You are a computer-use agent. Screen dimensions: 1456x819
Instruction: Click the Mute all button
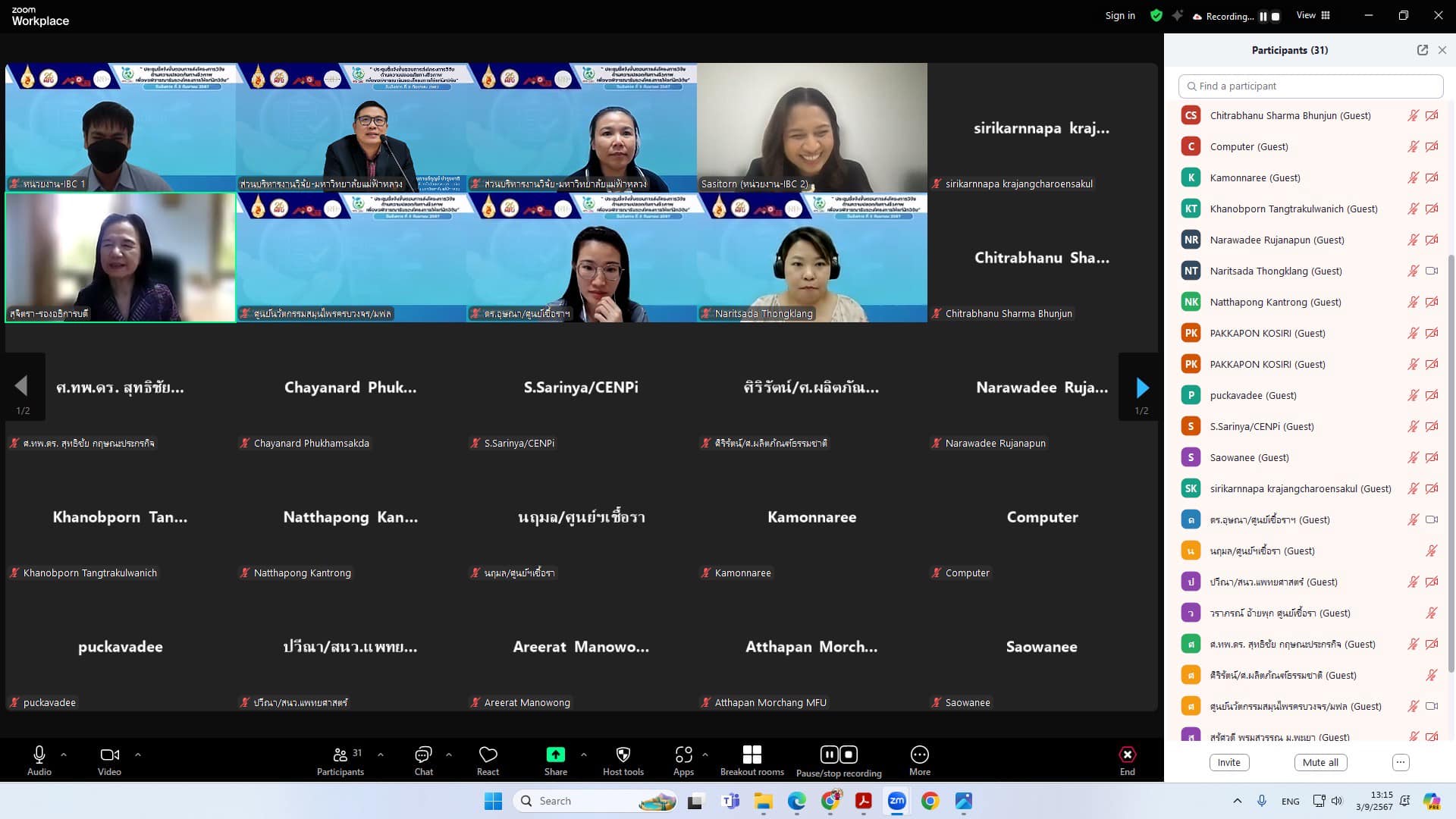tap(1320, 762)
